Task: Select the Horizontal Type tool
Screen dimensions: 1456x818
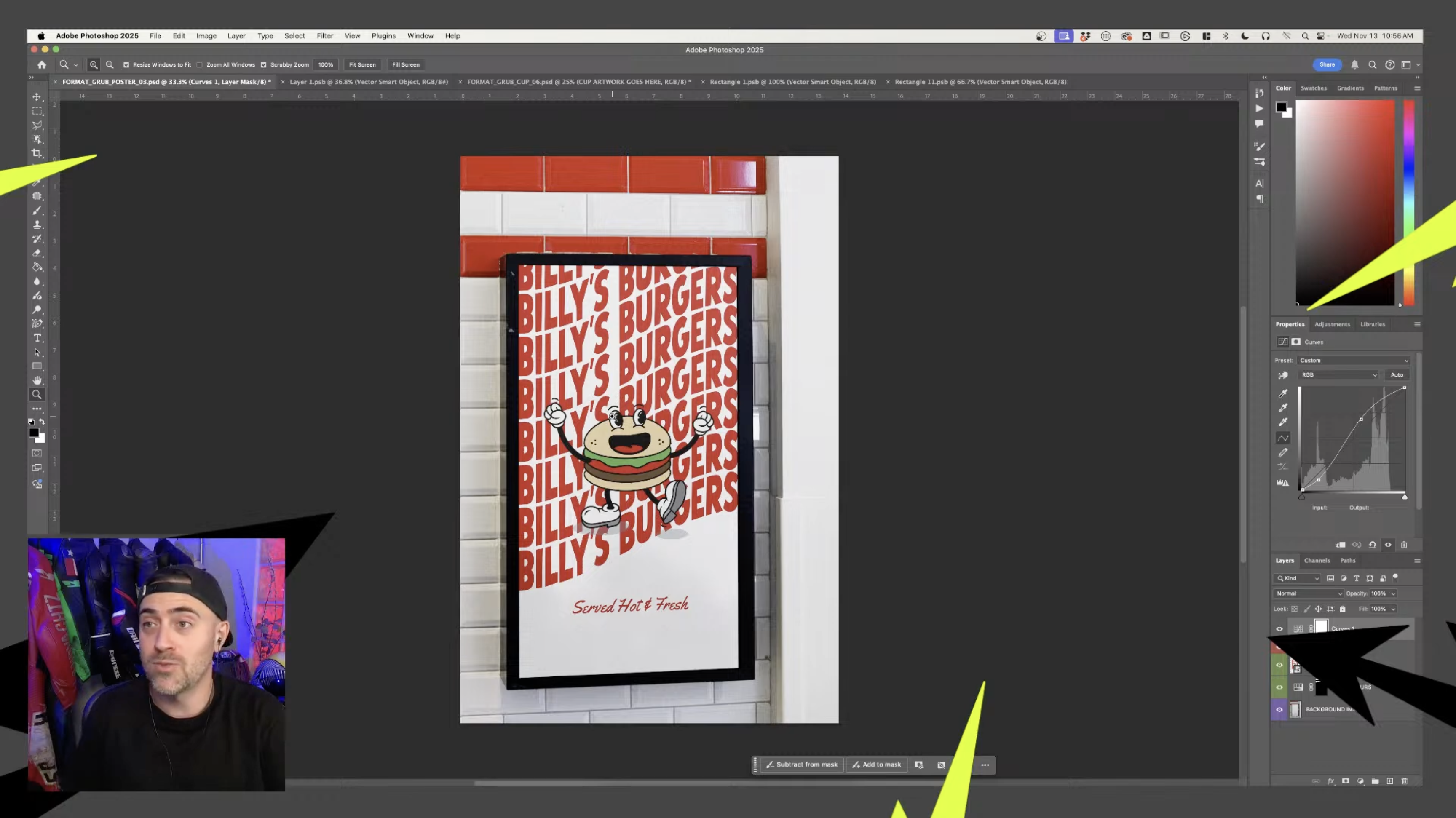Action: [37, 338]
